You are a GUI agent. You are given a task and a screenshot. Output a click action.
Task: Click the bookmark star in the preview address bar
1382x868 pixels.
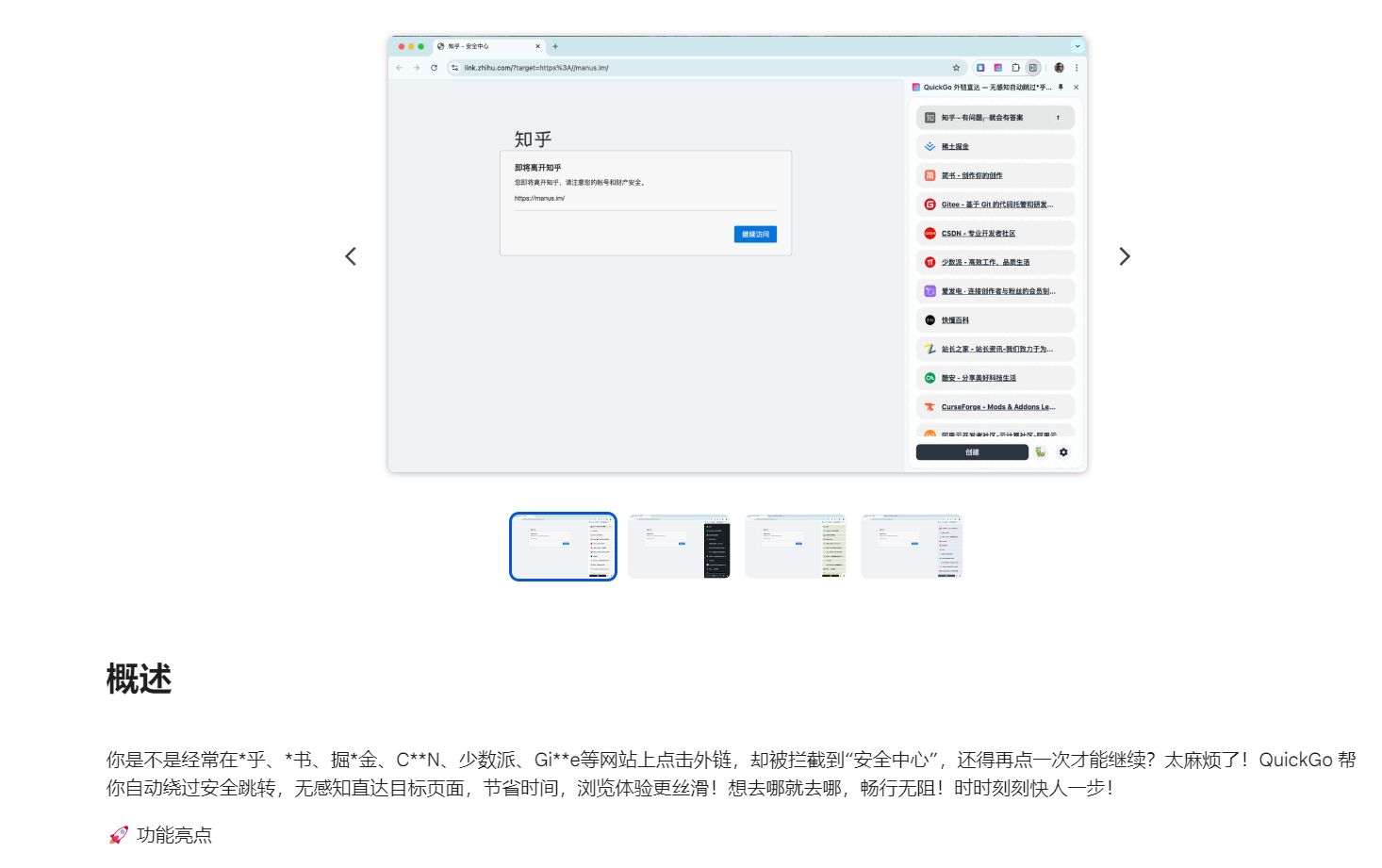click(956, 68)
